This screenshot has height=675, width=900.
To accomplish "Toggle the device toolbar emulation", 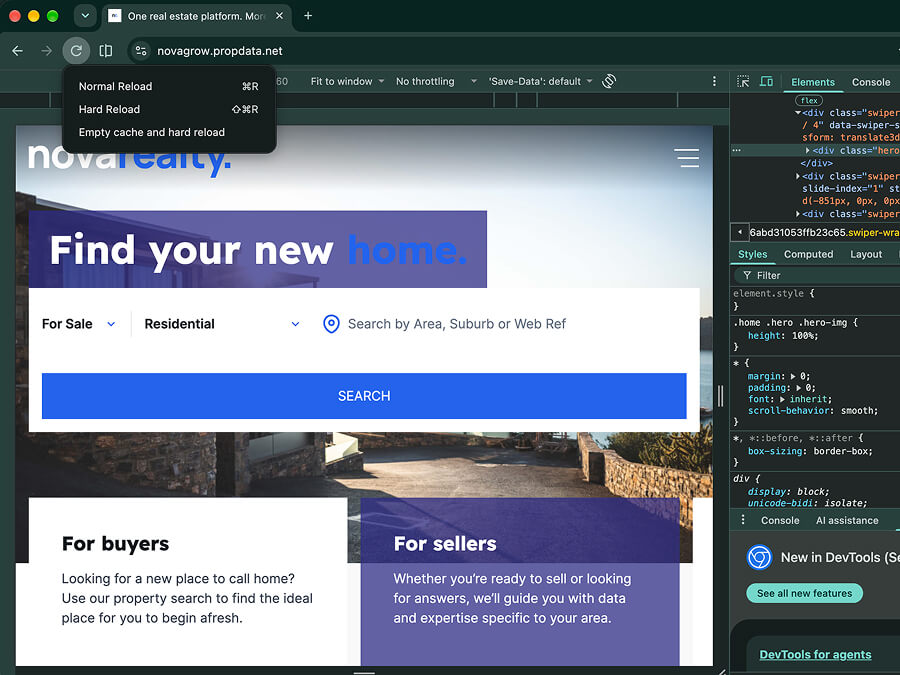I will click(766, 82).
